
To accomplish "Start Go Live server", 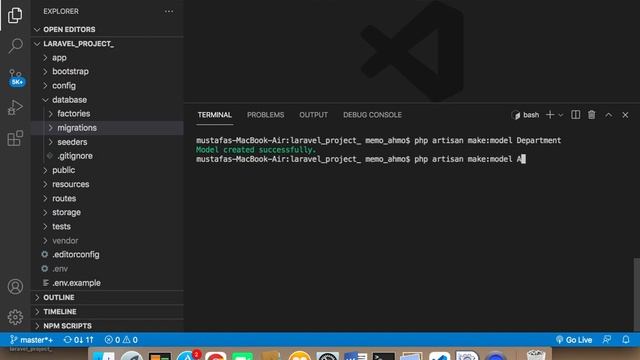I will (573, 340).
